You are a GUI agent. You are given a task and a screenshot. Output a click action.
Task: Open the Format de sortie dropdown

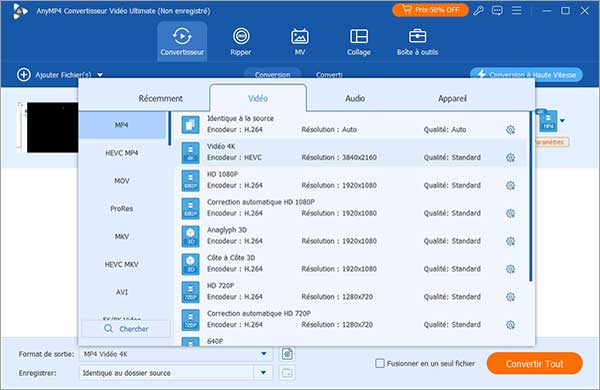176,354
